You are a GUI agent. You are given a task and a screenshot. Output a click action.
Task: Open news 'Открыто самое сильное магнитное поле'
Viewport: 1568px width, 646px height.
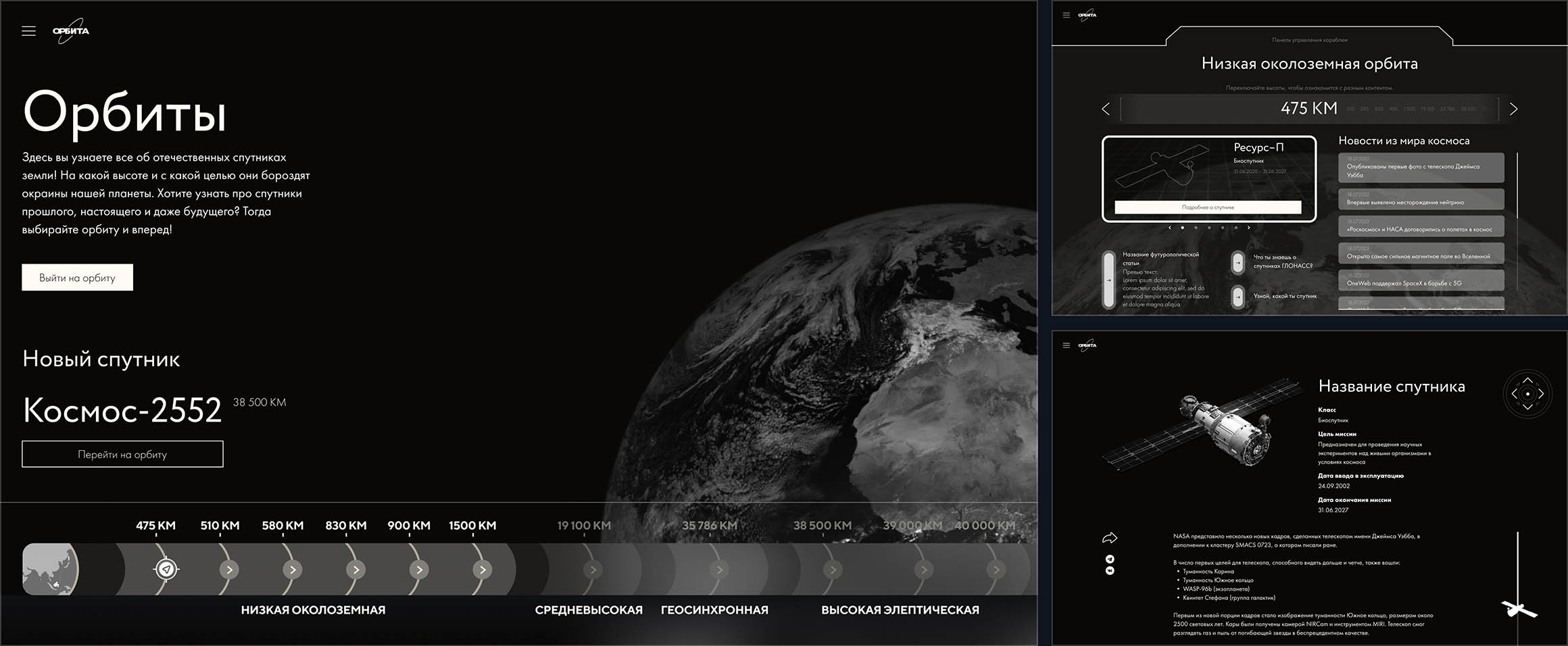tap(1421, 253)
